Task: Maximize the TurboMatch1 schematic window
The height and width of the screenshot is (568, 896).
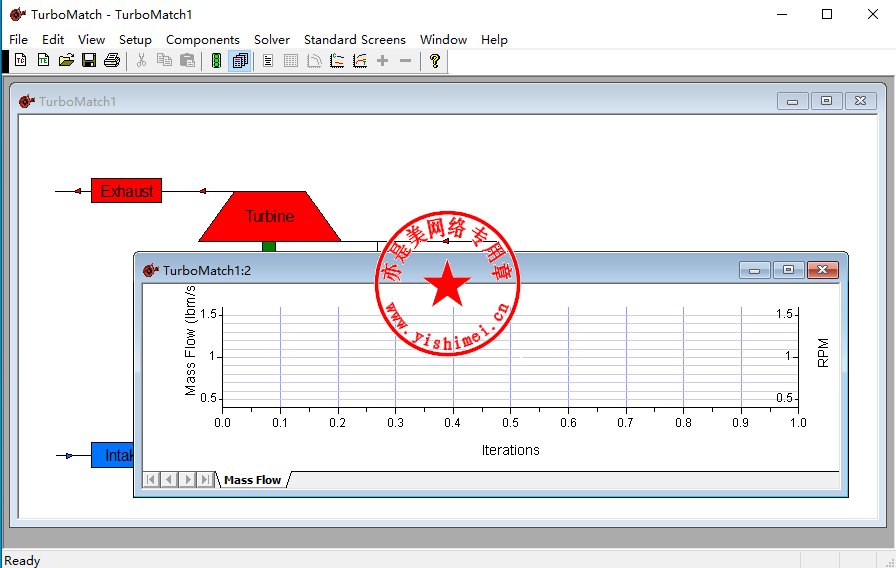Action: coord(826,101)
